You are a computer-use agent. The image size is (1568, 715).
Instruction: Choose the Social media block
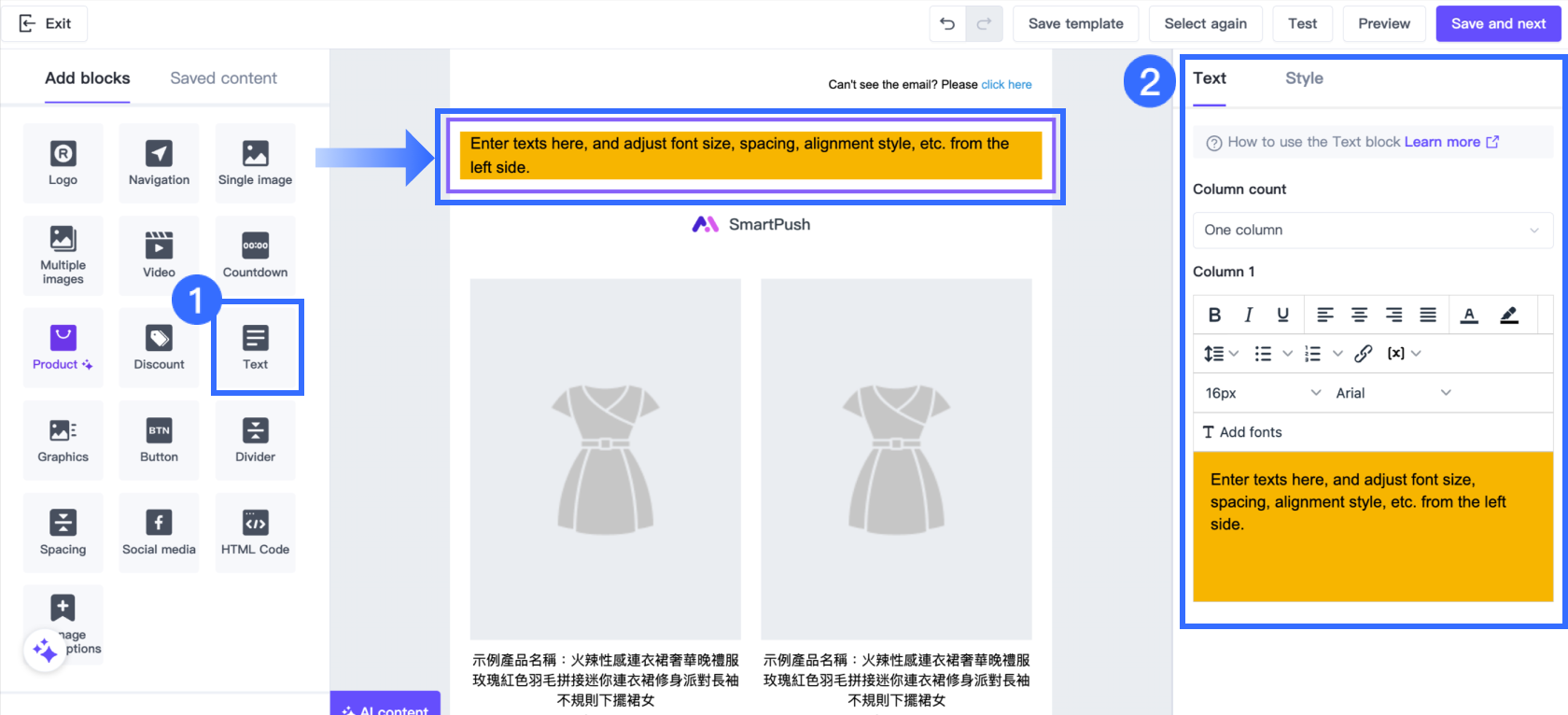tap(159, 532)
